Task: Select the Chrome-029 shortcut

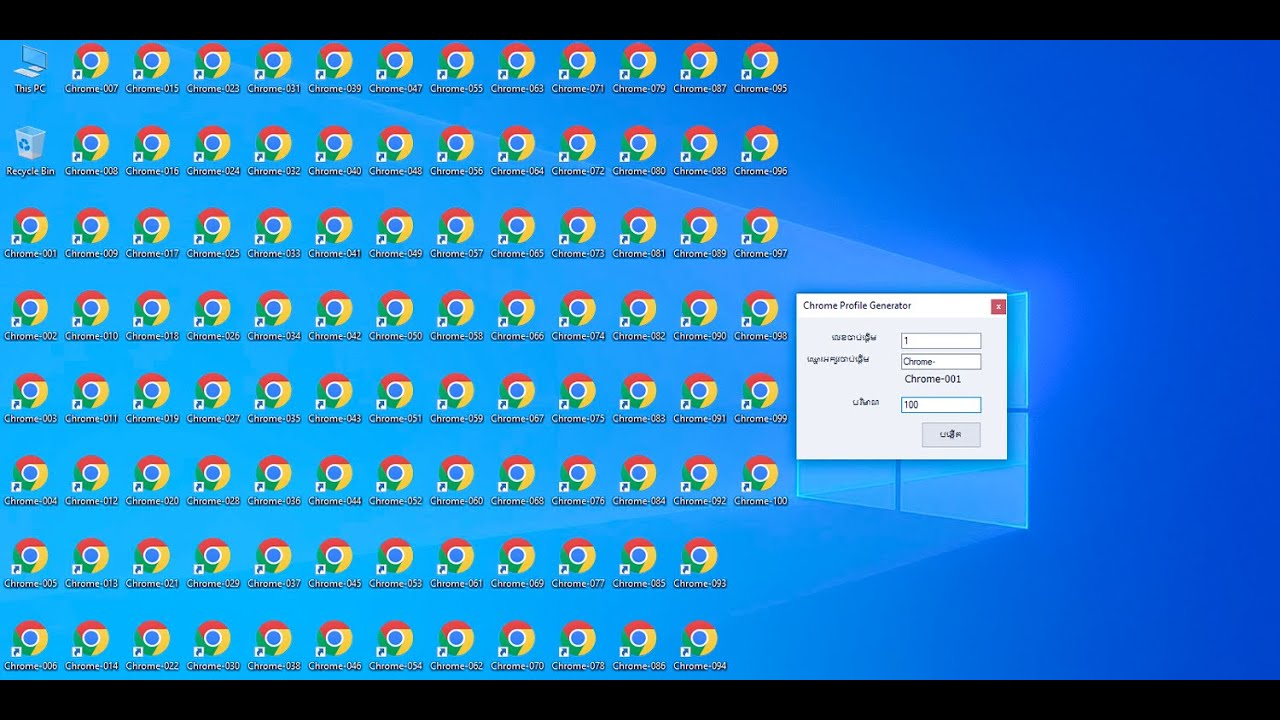Action: pos(213,564)
